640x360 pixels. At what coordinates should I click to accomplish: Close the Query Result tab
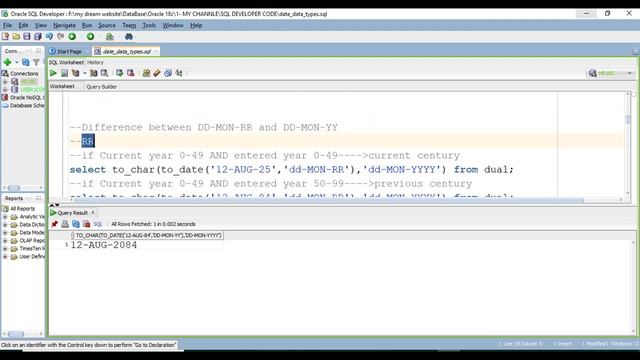[93, 213]
